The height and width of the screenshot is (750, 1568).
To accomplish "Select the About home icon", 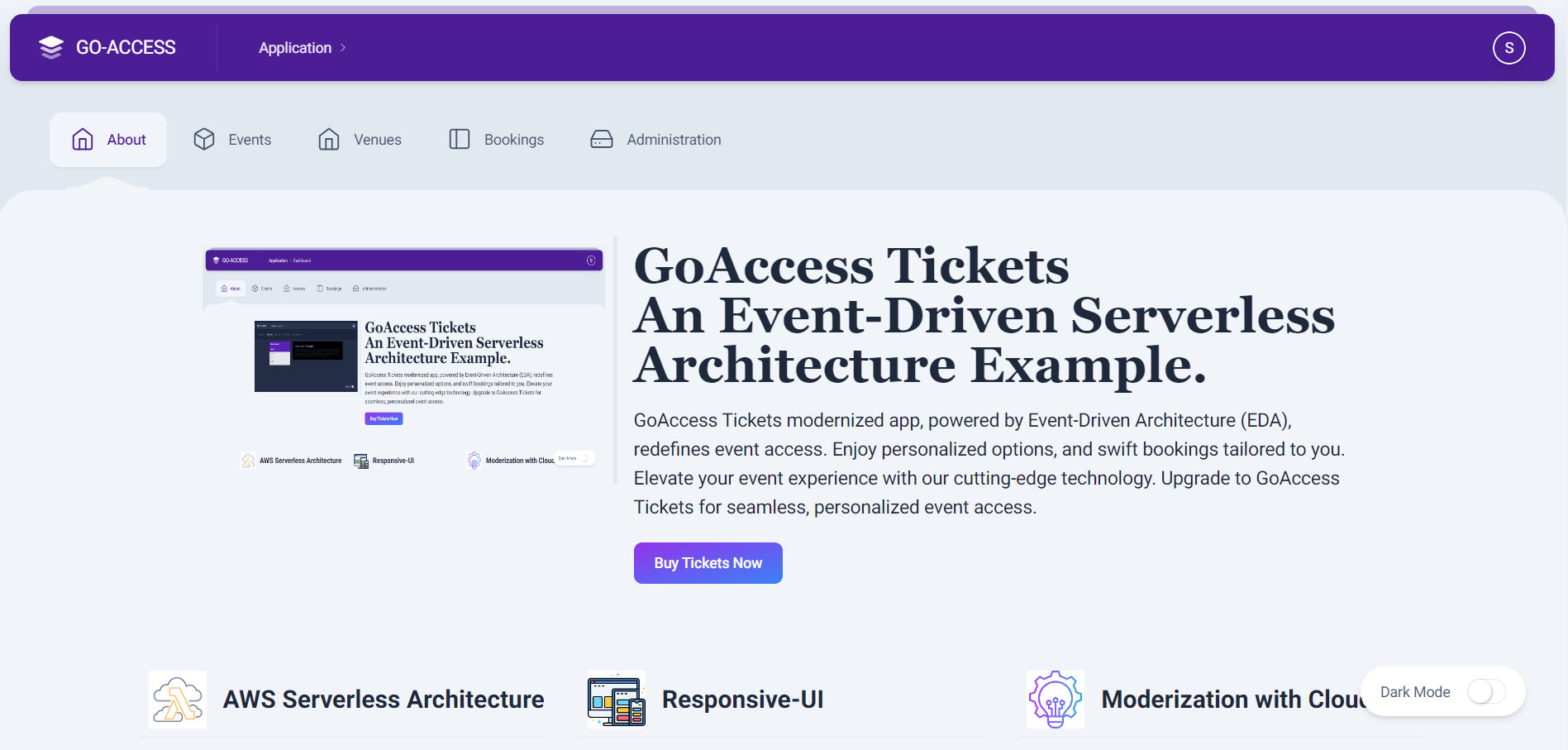I will (83, 139).
